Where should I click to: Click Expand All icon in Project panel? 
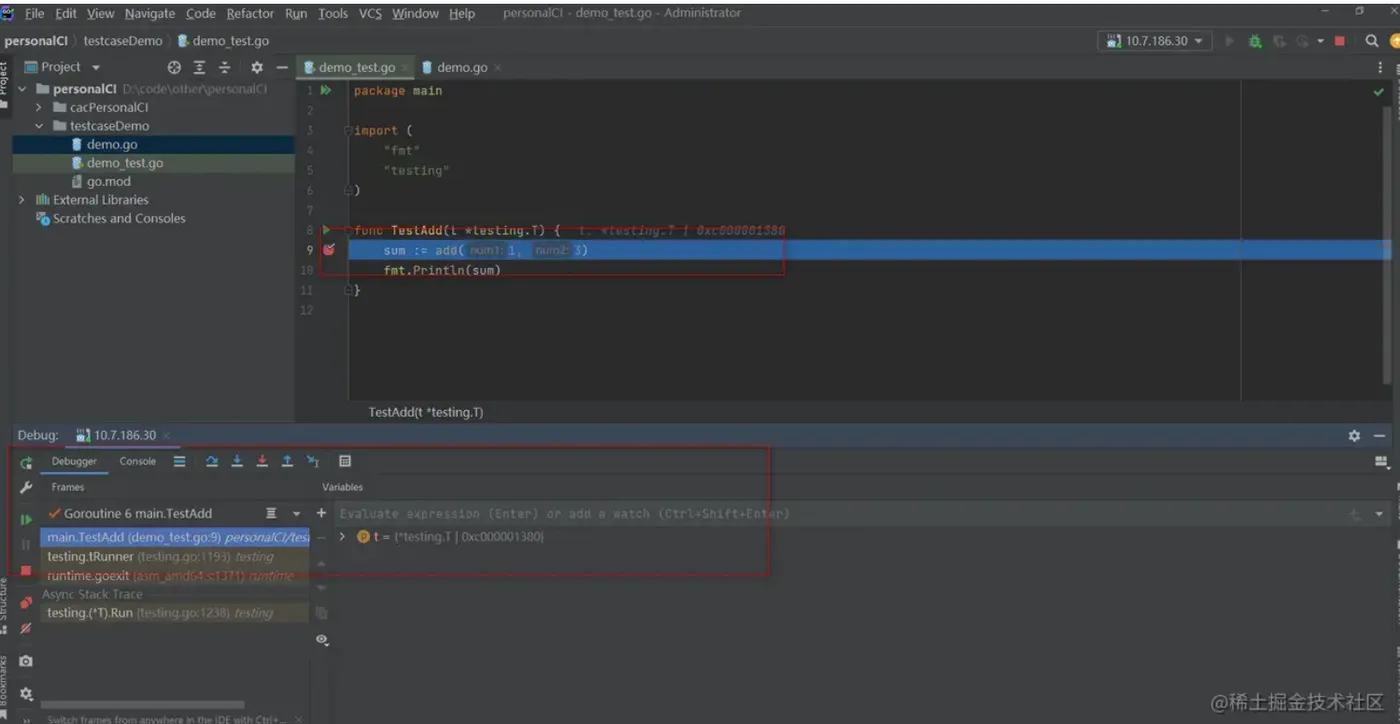(x=199, y=67)
